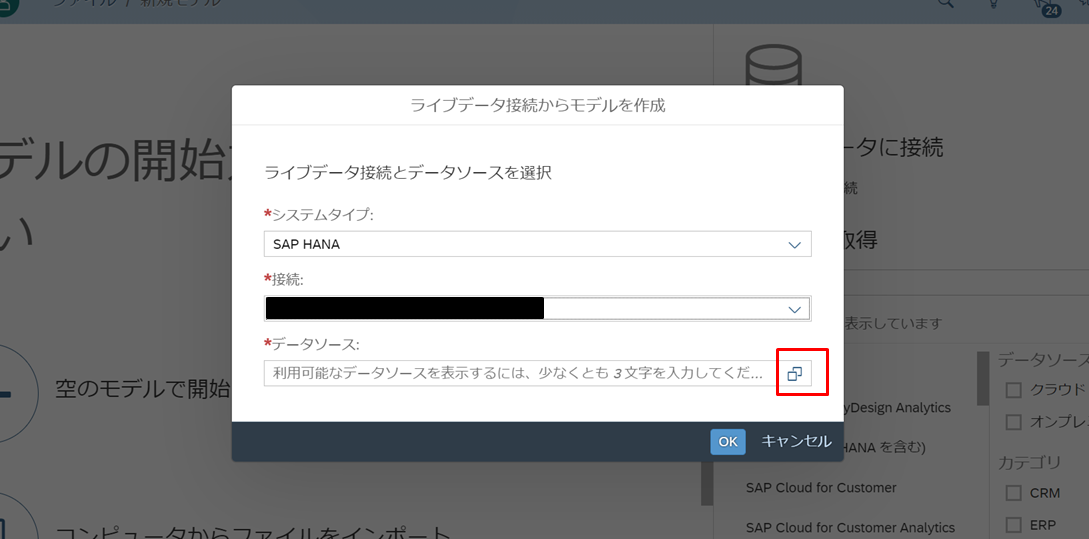Viewport: 1089px width, 539px height.
Task: Open the システムタイプ dropdown showing SAP HANA
Action: (x=538, y=244)
